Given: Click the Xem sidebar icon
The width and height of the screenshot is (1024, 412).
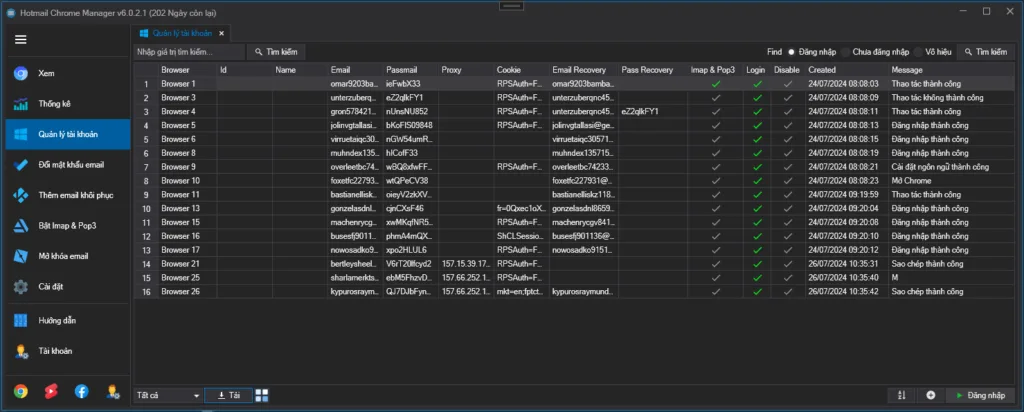Looking at the screenshot, I should (x=21, y=73).
